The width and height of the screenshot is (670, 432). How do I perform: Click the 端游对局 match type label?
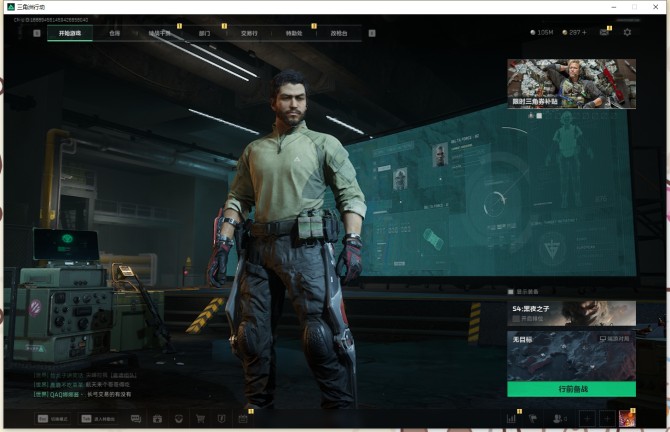614,339
